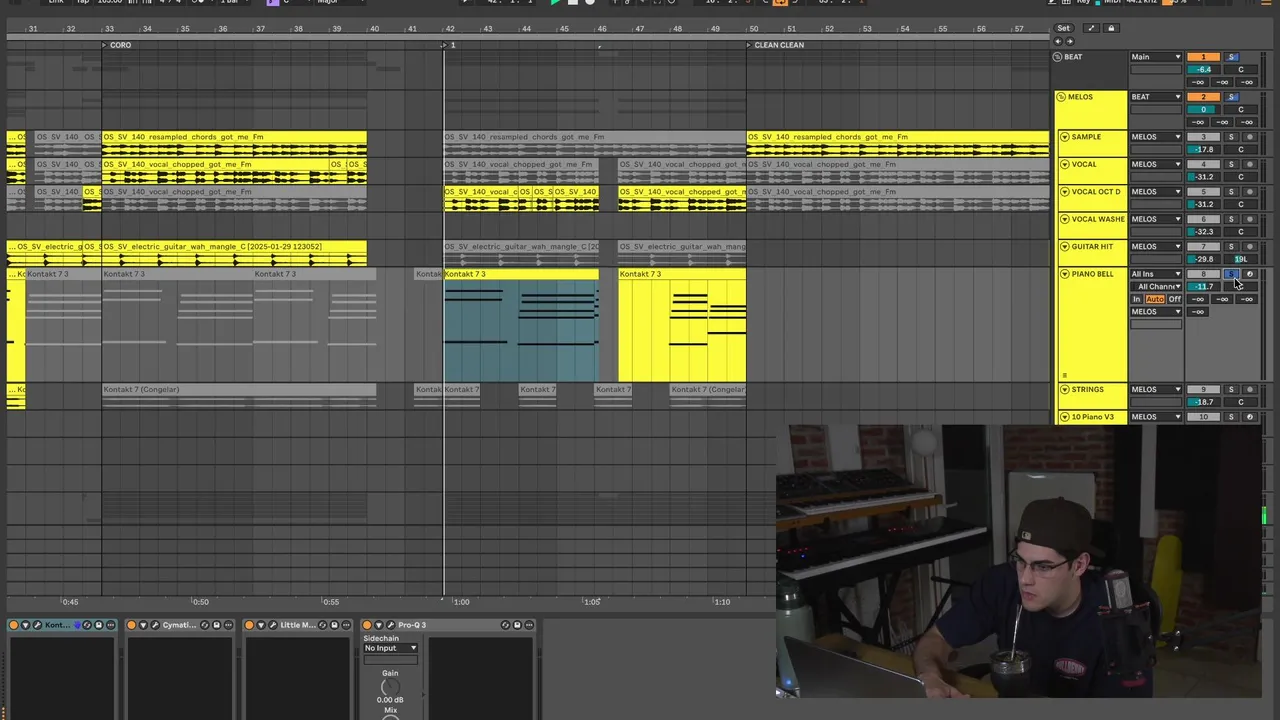This screenshot has width=1280, height=720.
Task: Open Pro-Q 3 plug-in window wrench icon
Action: pos(391,625)
